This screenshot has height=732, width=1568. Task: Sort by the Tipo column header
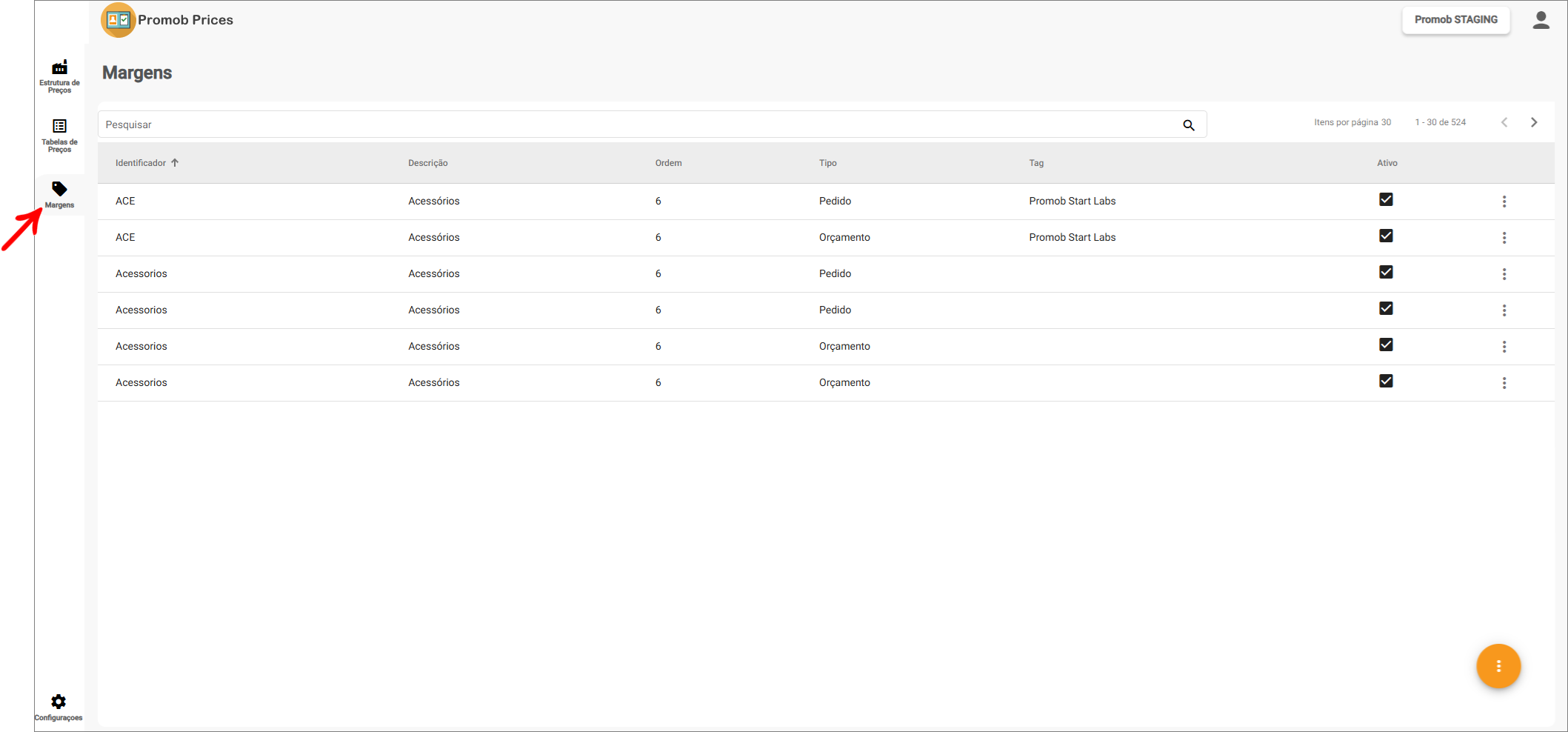click(x=827, y=163)
